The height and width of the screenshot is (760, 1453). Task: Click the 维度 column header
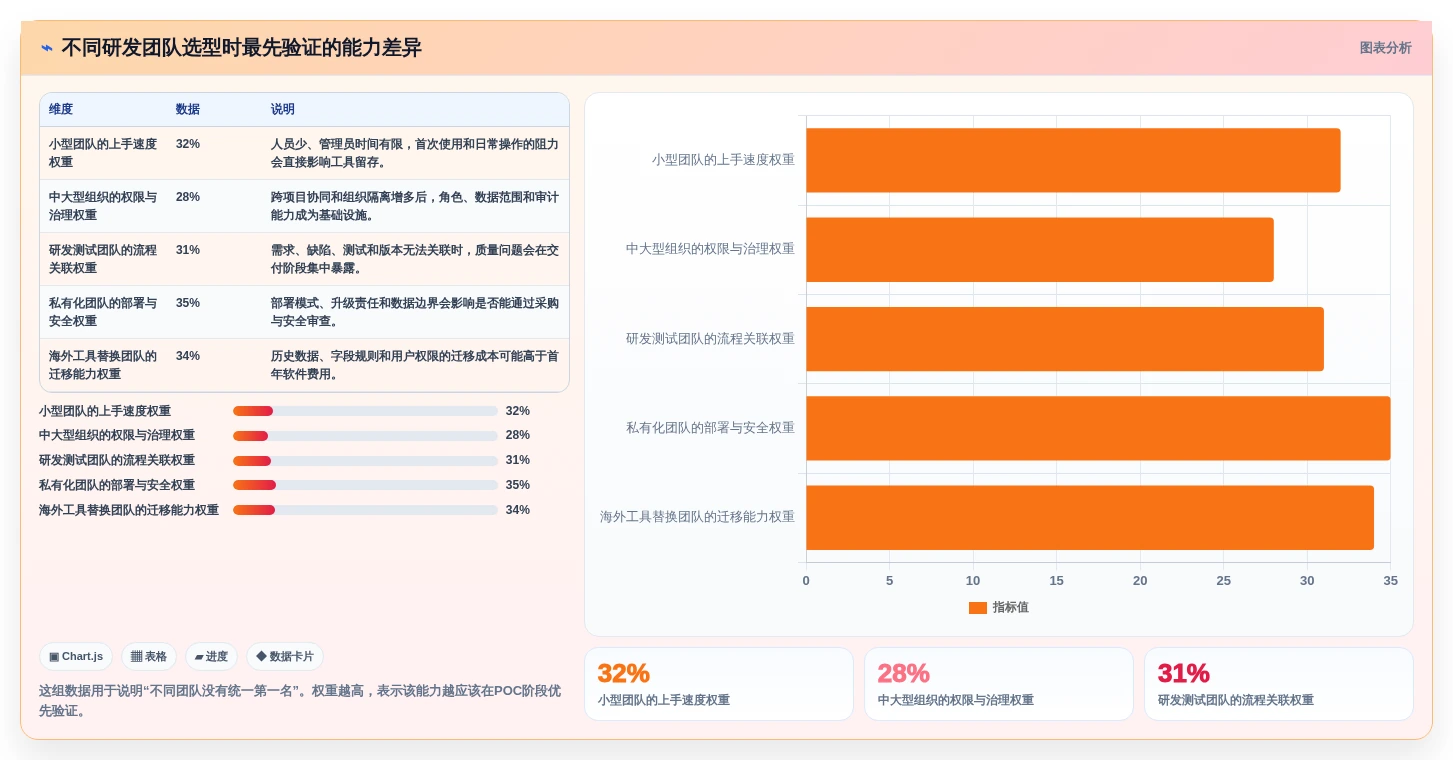61,109
